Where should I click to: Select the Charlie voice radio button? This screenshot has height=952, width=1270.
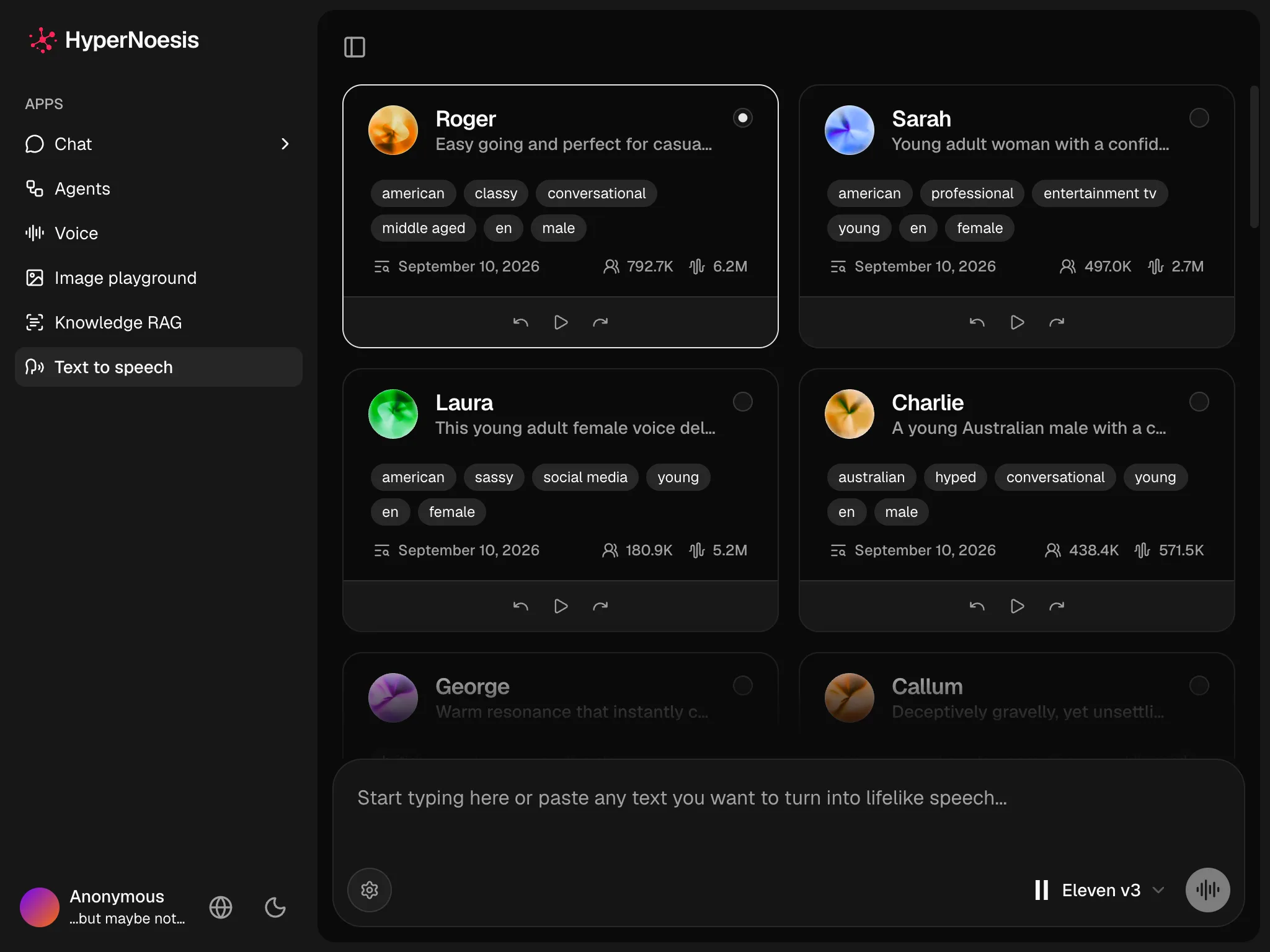point(1199,402)
